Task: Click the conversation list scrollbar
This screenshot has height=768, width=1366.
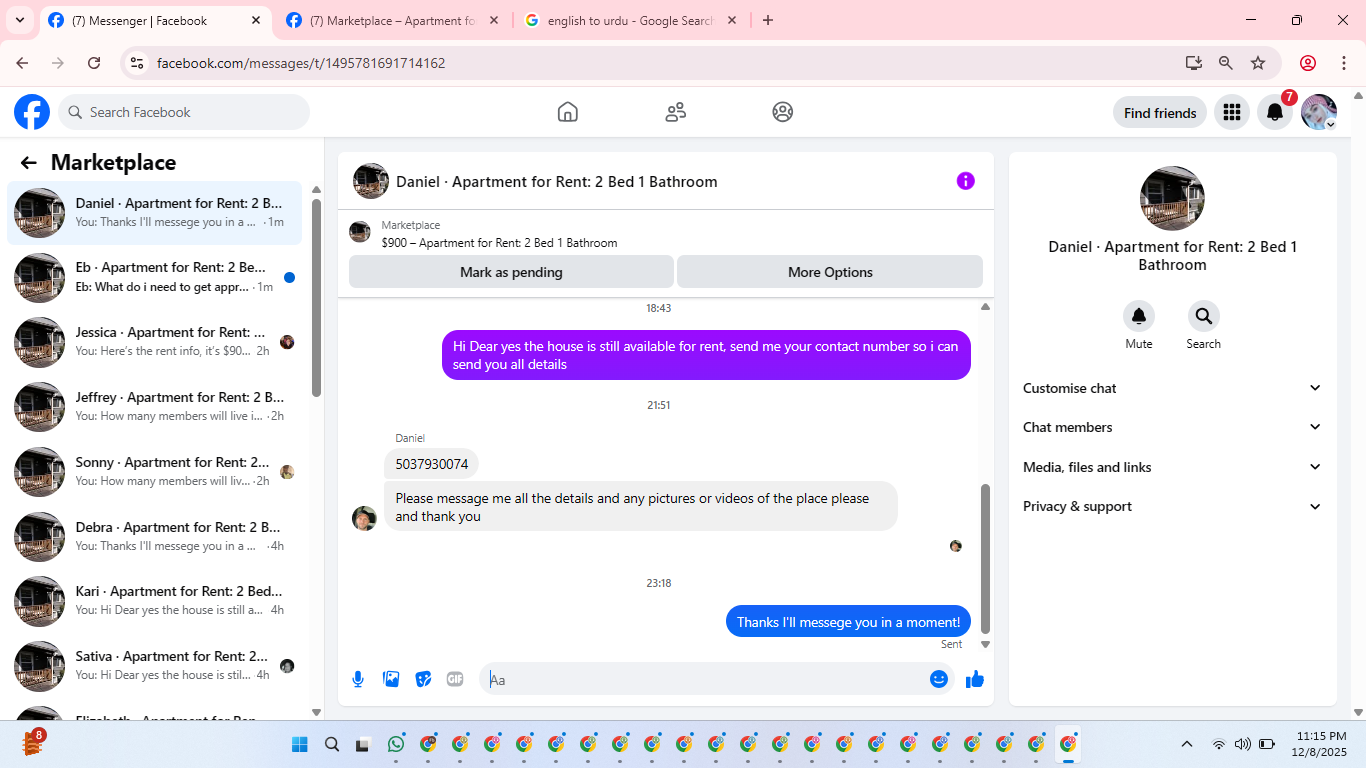Action: [x=316, y=297]
